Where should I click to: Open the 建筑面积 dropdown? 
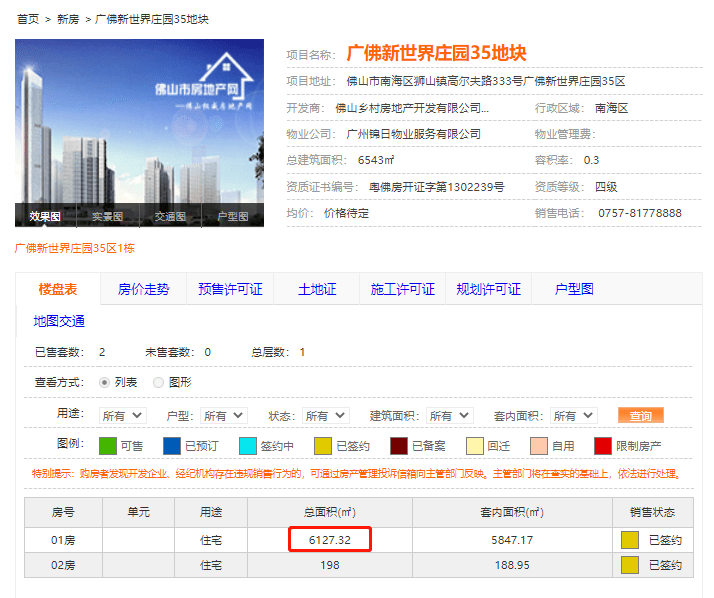click(449, 415)
